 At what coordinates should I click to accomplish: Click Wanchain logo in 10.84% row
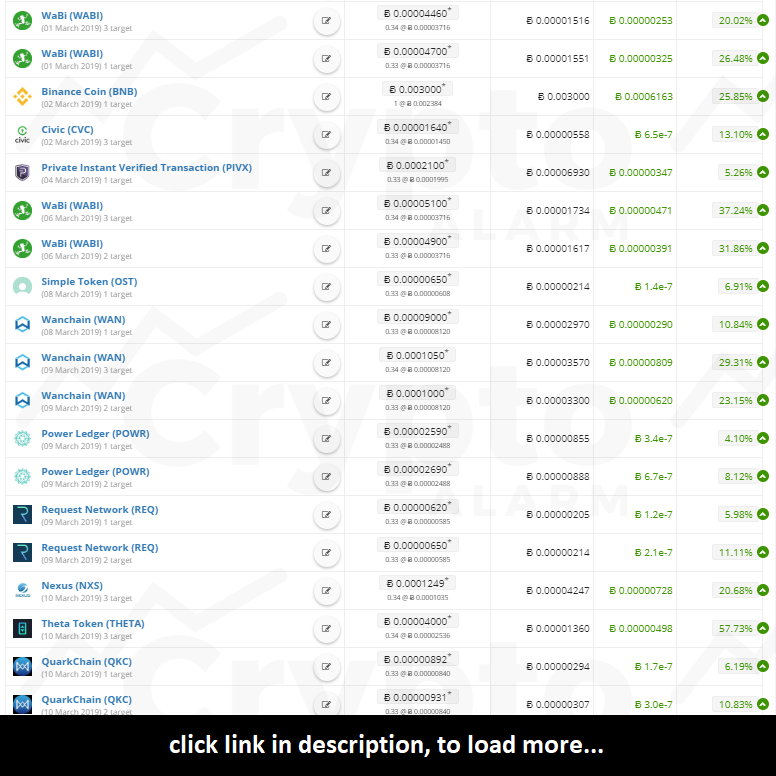[x=22, y=325]
